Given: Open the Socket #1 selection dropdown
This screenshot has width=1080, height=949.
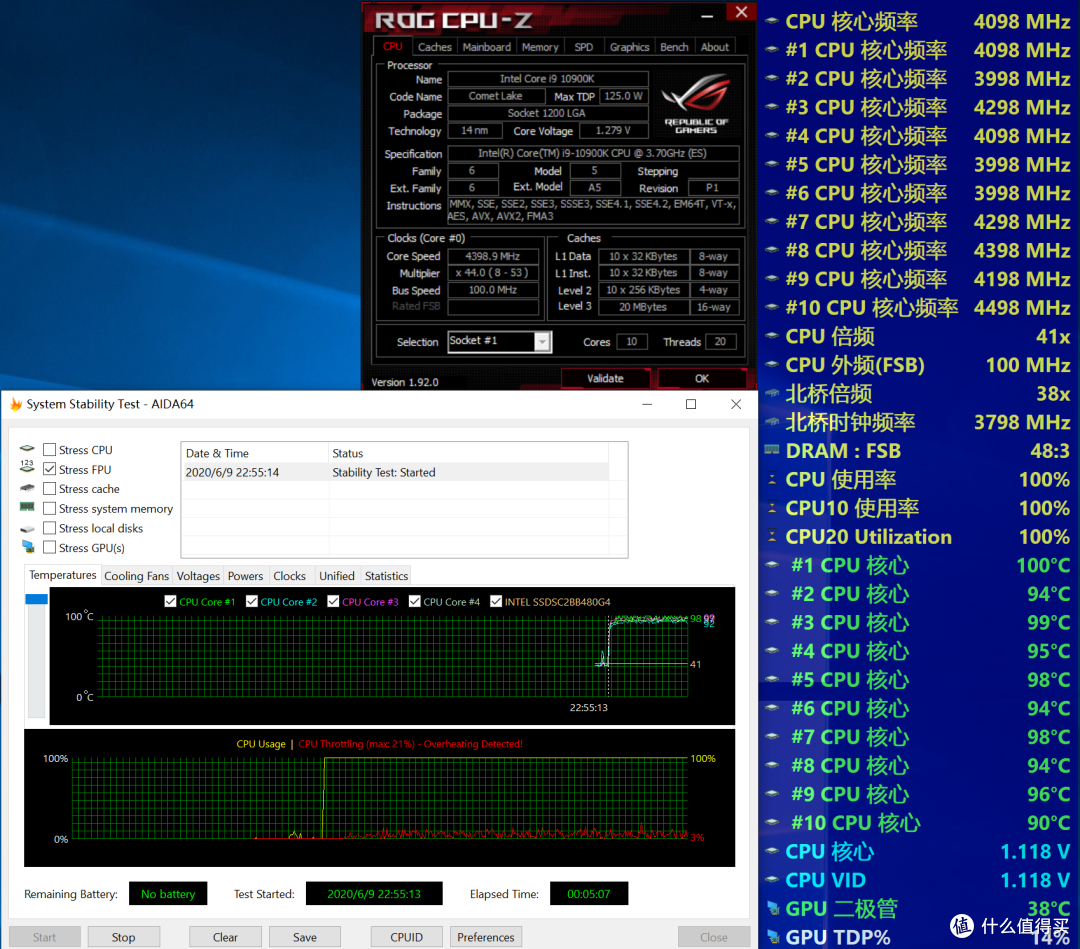Looking at the screenshot, I should pos(543,342).
